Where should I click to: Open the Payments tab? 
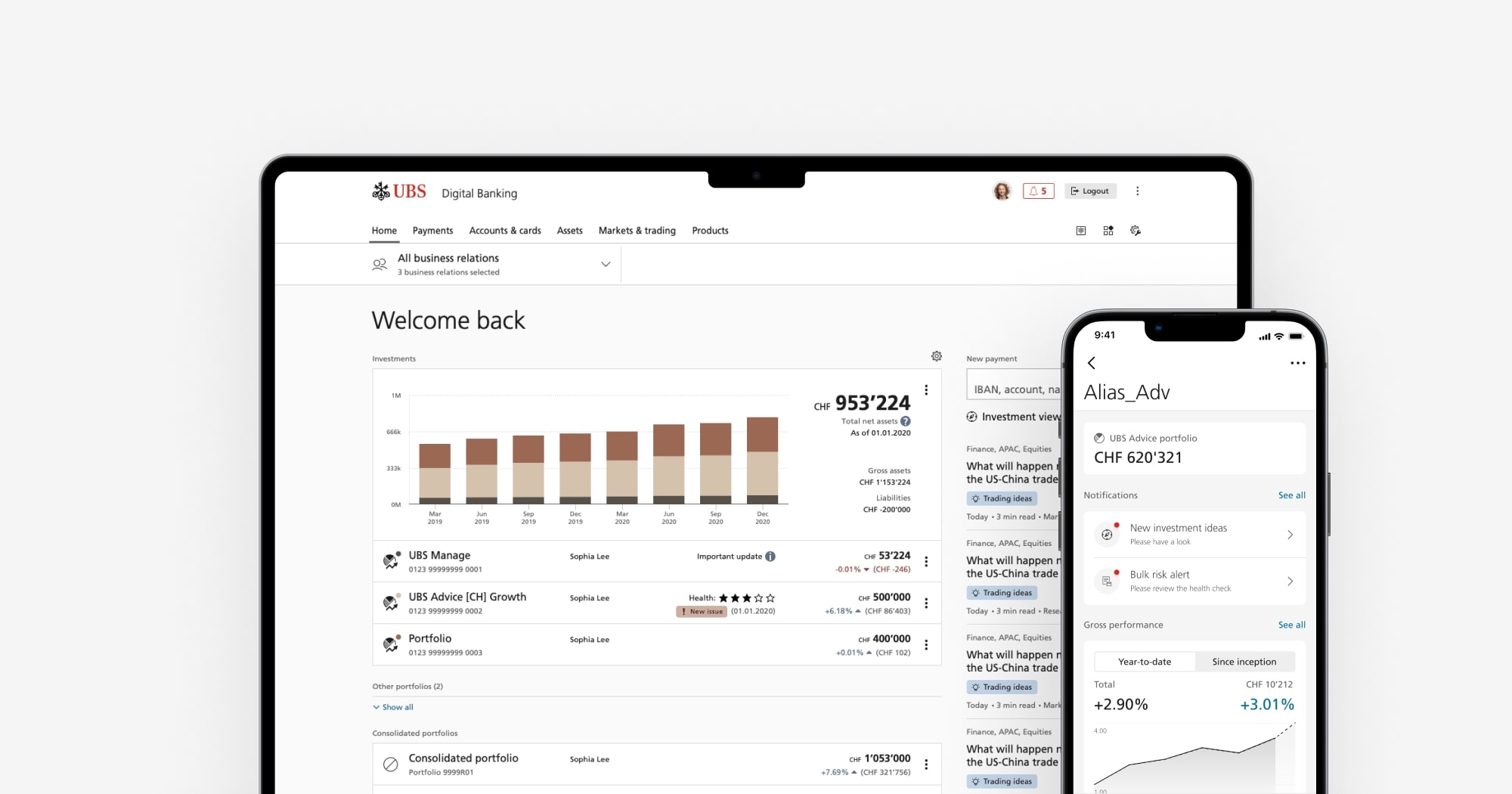tap(432, 231)
